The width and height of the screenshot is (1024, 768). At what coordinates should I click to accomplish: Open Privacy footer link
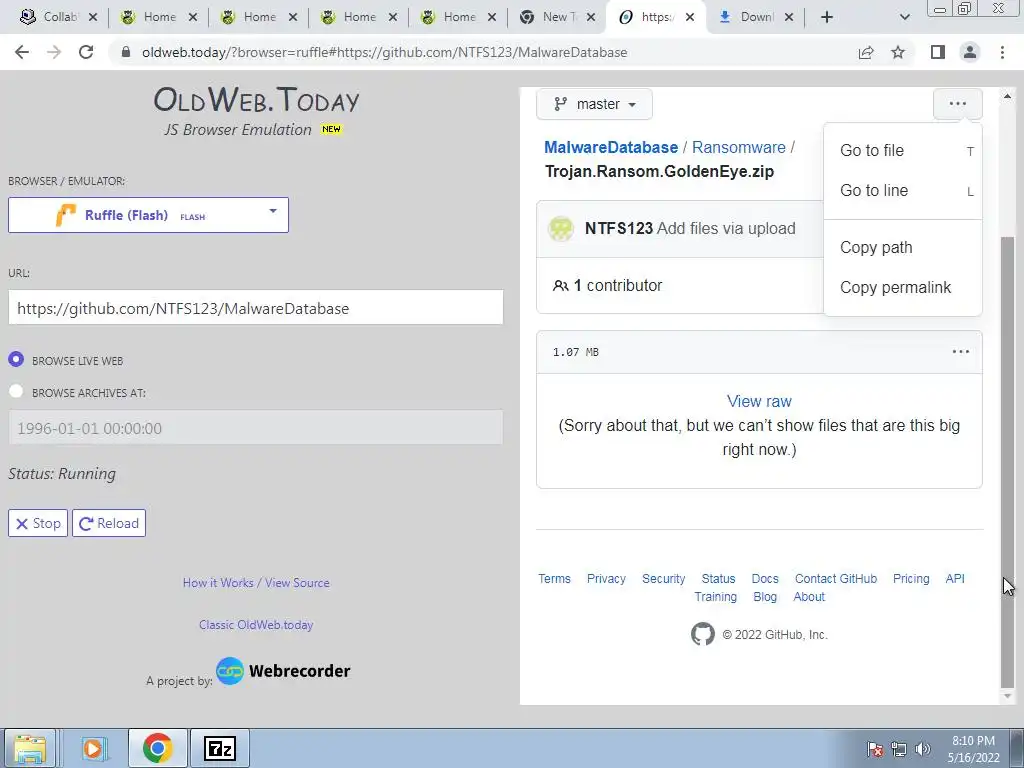(x=606, y=579)
